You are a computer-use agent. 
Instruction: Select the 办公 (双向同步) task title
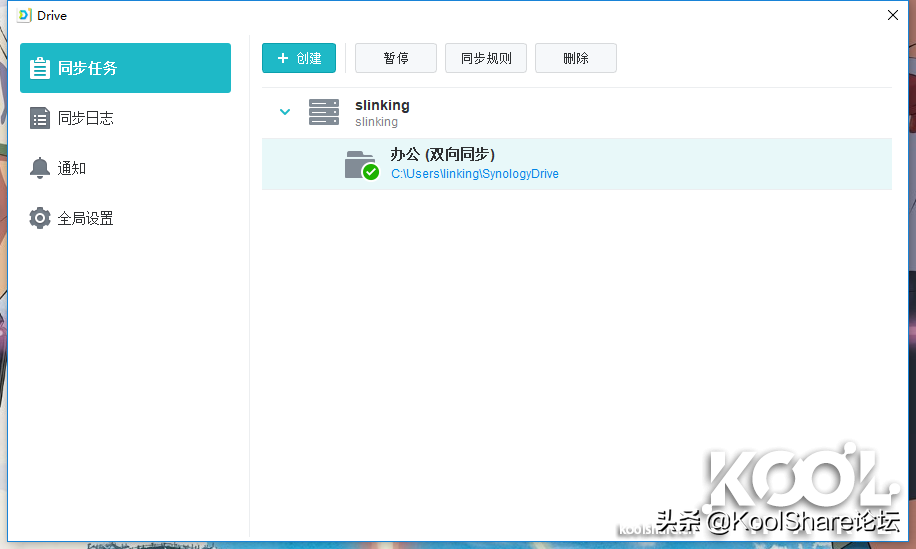tap(442, 154)
